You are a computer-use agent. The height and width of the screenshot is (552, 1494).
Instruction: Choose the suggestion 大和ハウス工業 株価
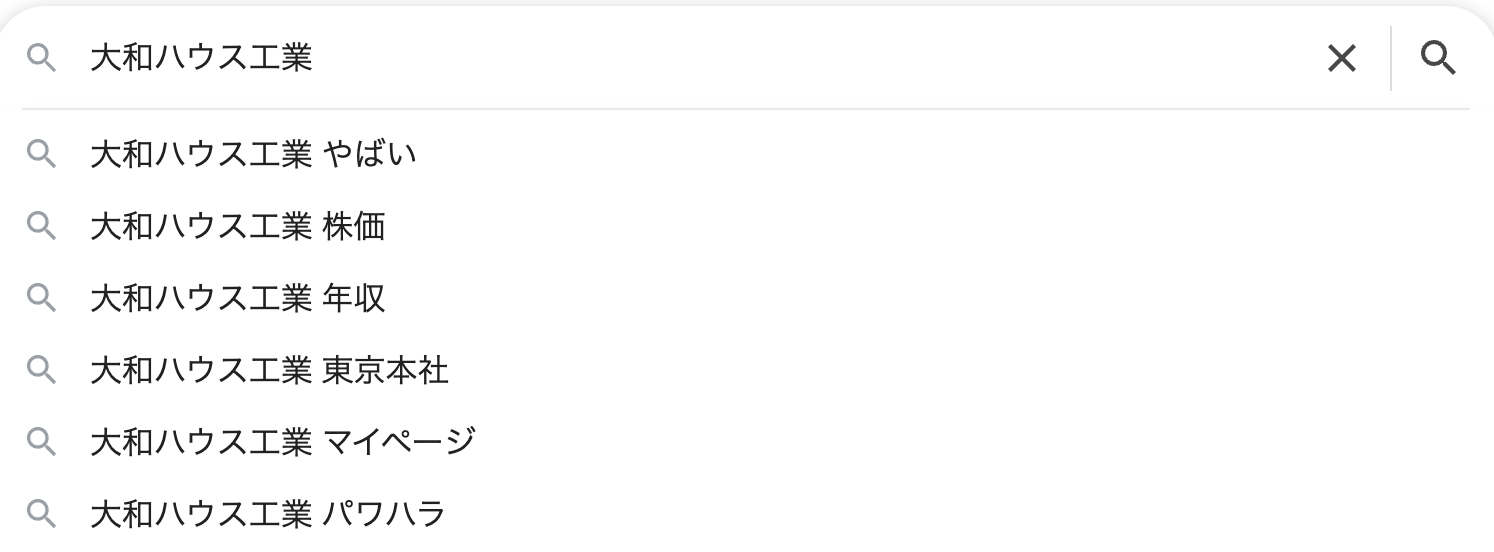(237, 226)
